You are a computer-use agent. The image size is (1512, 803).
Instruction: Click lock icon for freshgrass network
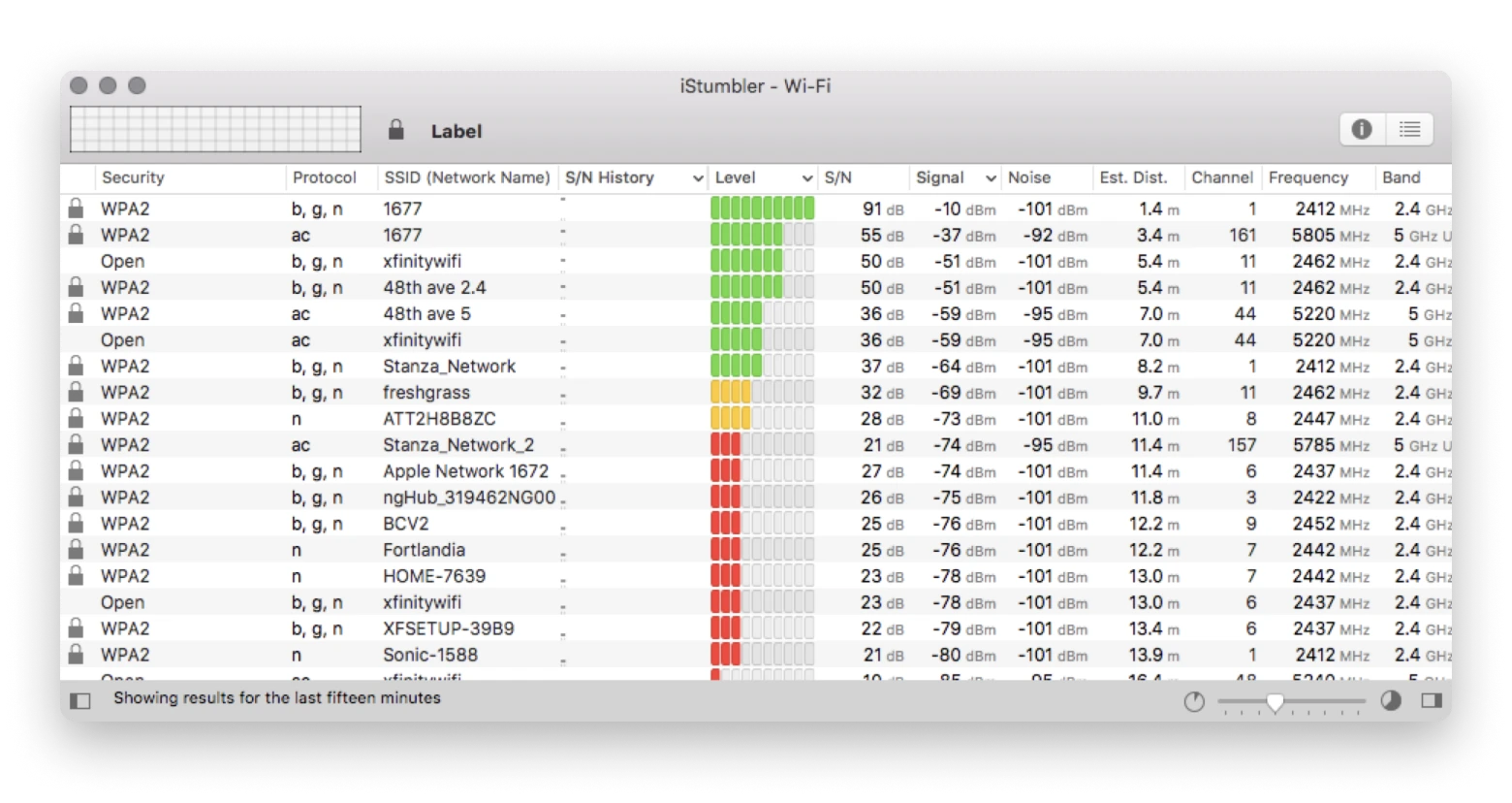[76, 391]
